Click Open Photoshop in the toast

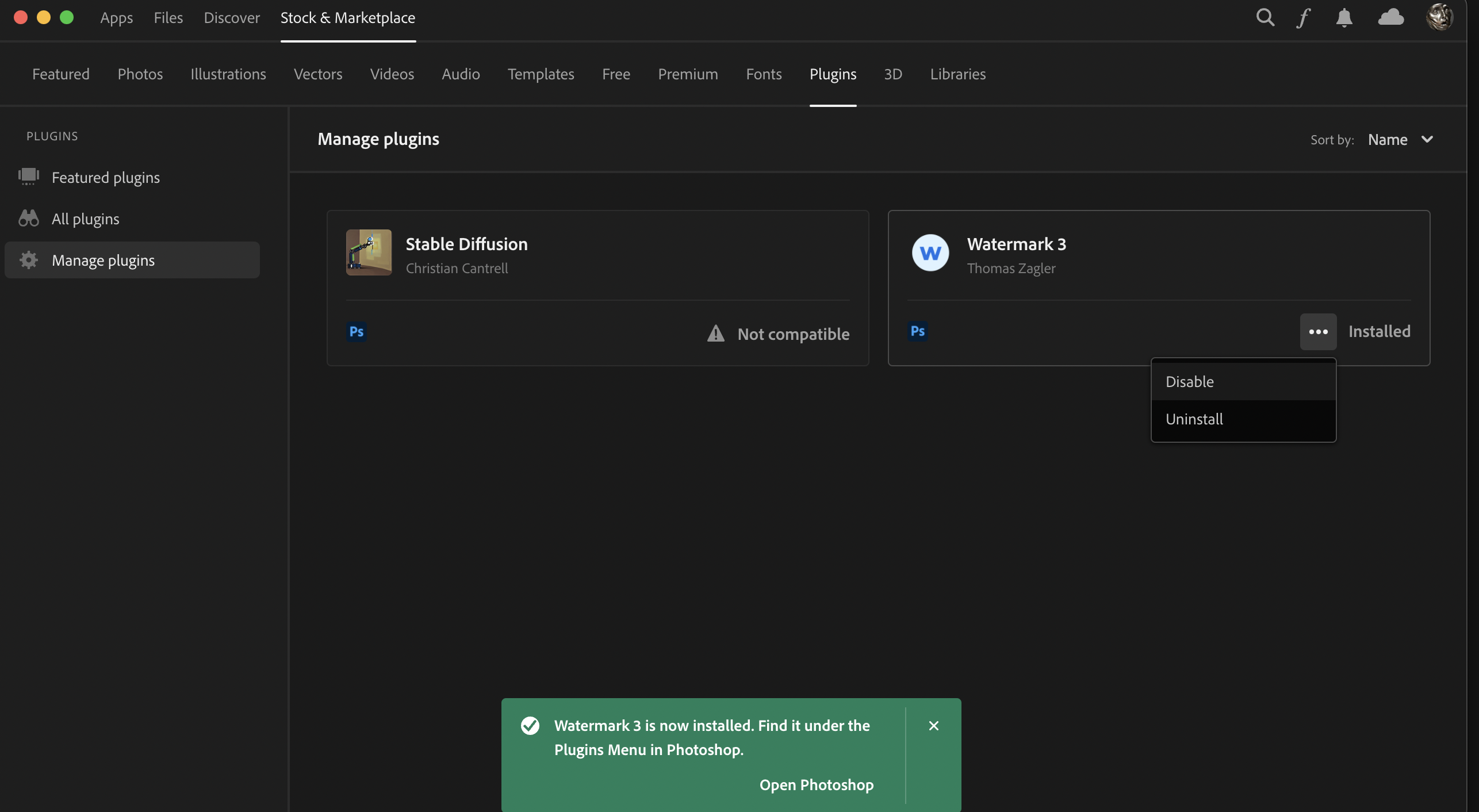coord(816,784)
